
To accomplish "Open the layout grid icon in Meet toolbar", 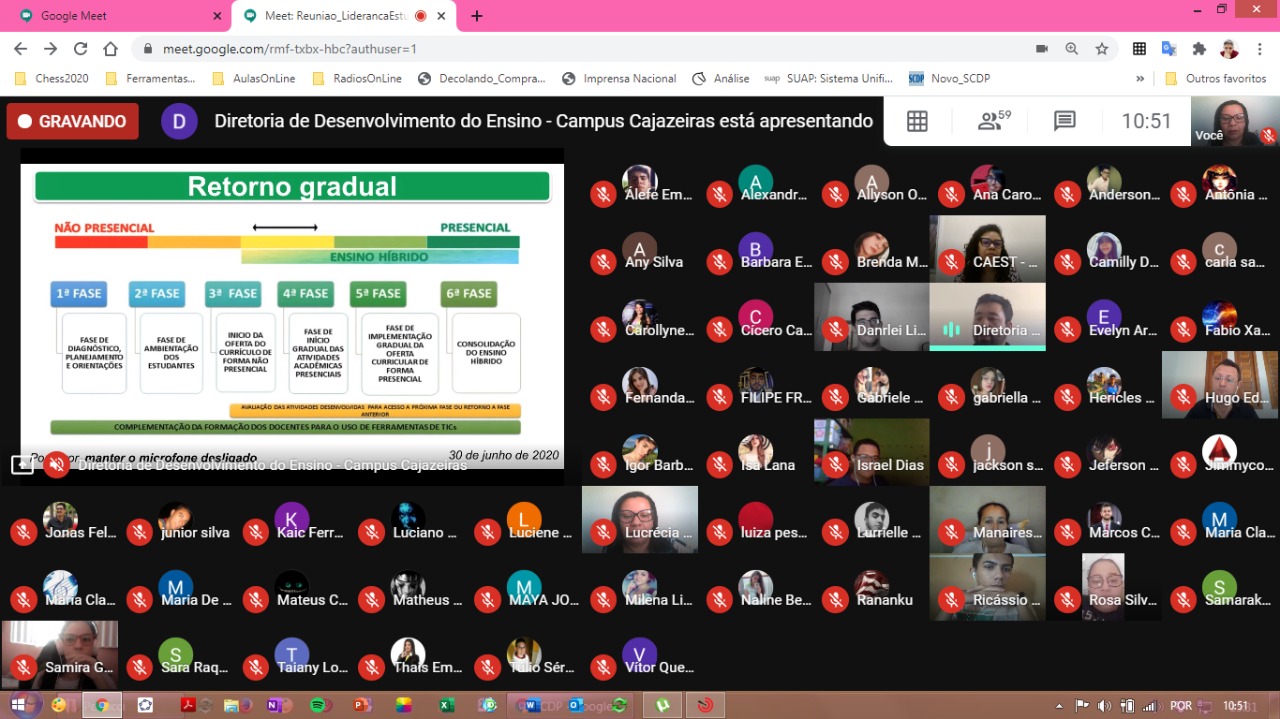I will pos(917,120).
